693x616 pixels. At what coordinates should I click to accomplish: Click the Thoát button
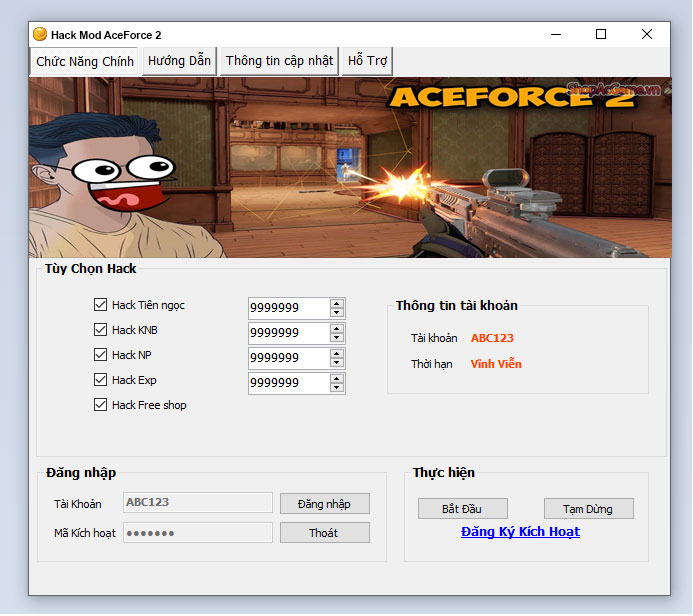(x=325, y=533)
